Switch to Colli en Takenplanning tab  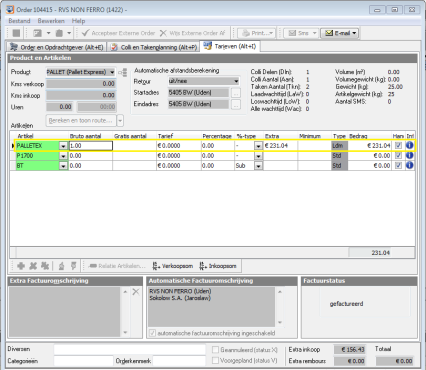click(x=154, y=47)
